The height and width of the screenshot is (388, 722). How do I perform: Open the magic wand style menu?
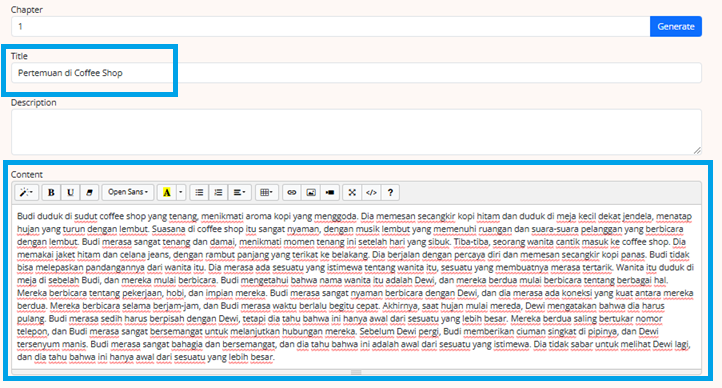click(26, 192)
